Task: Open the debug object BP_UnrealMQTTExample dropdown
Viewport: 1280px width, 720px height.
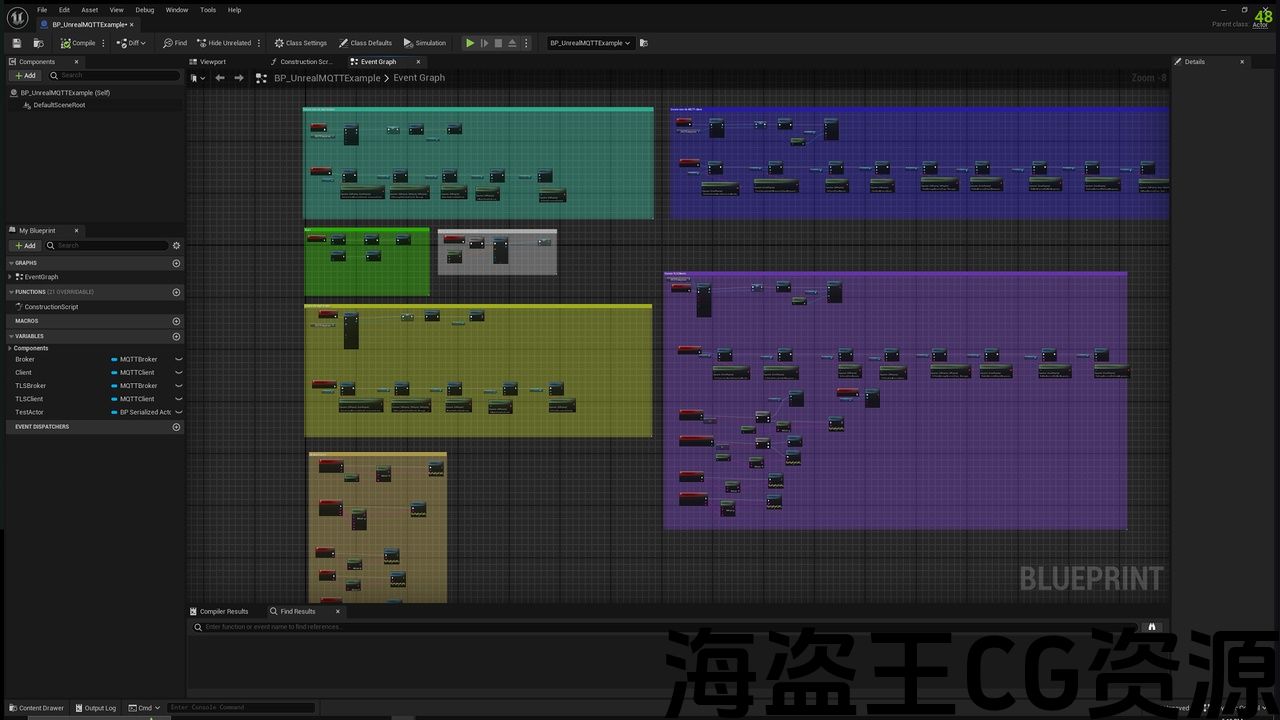Action: [x=590, y=43]
